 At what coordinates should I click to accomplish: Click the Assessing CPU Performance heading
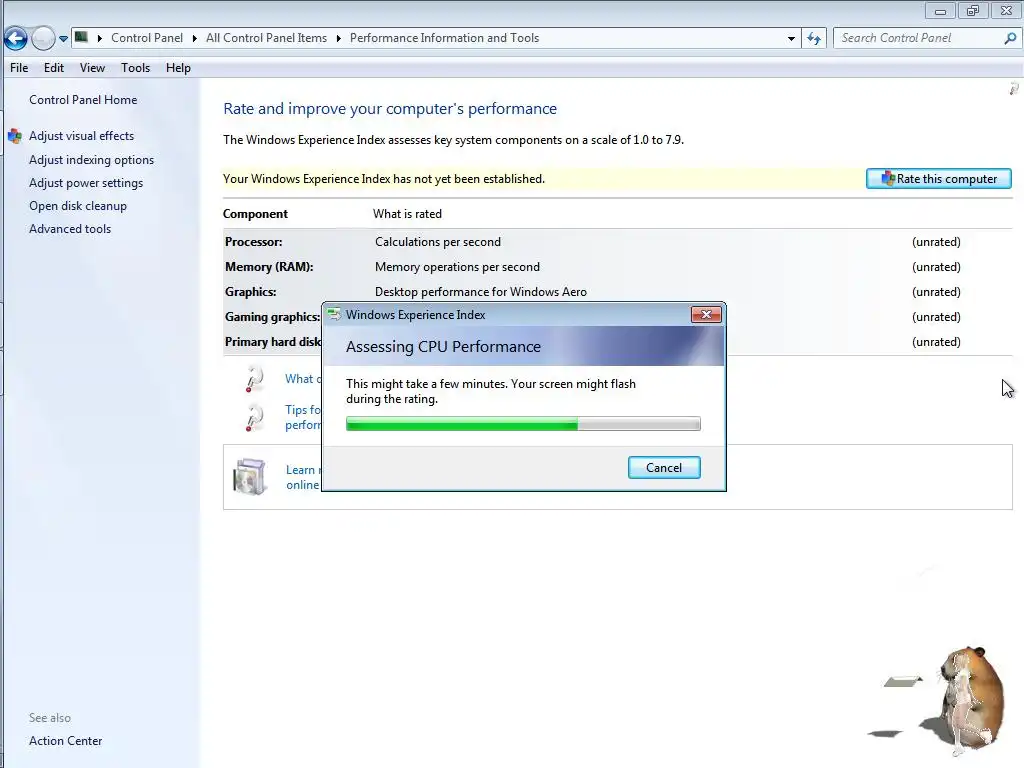[x=443, y=347]
